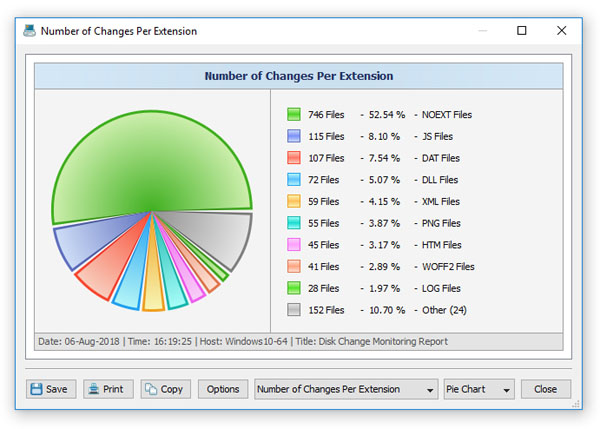Screen dimensions: 600x429
Task: Select the pink HTM Files legend swatch
Action: click(294, 245)
